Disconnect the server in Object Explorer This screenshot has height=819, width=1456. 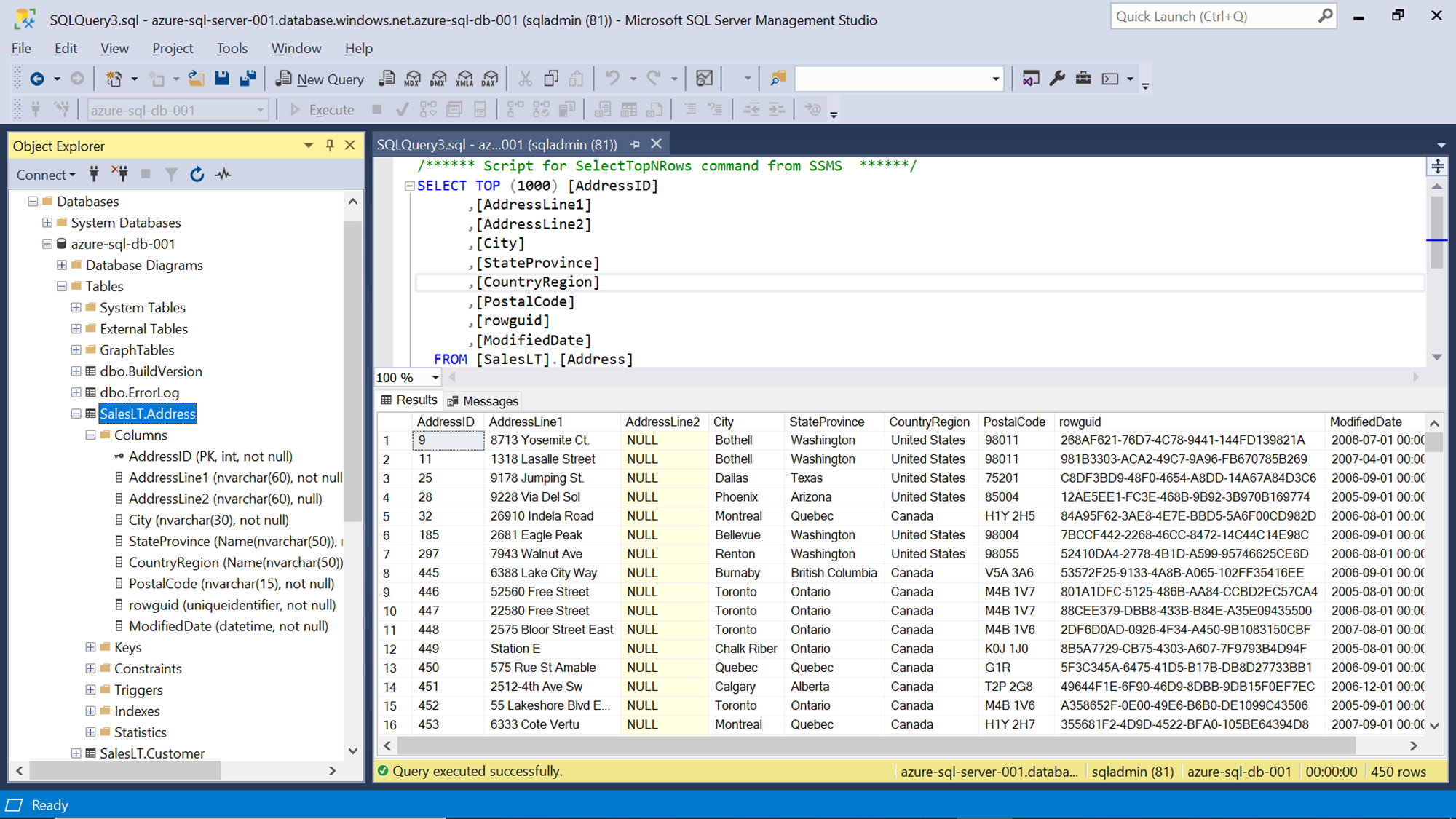[x=121, y=173]
